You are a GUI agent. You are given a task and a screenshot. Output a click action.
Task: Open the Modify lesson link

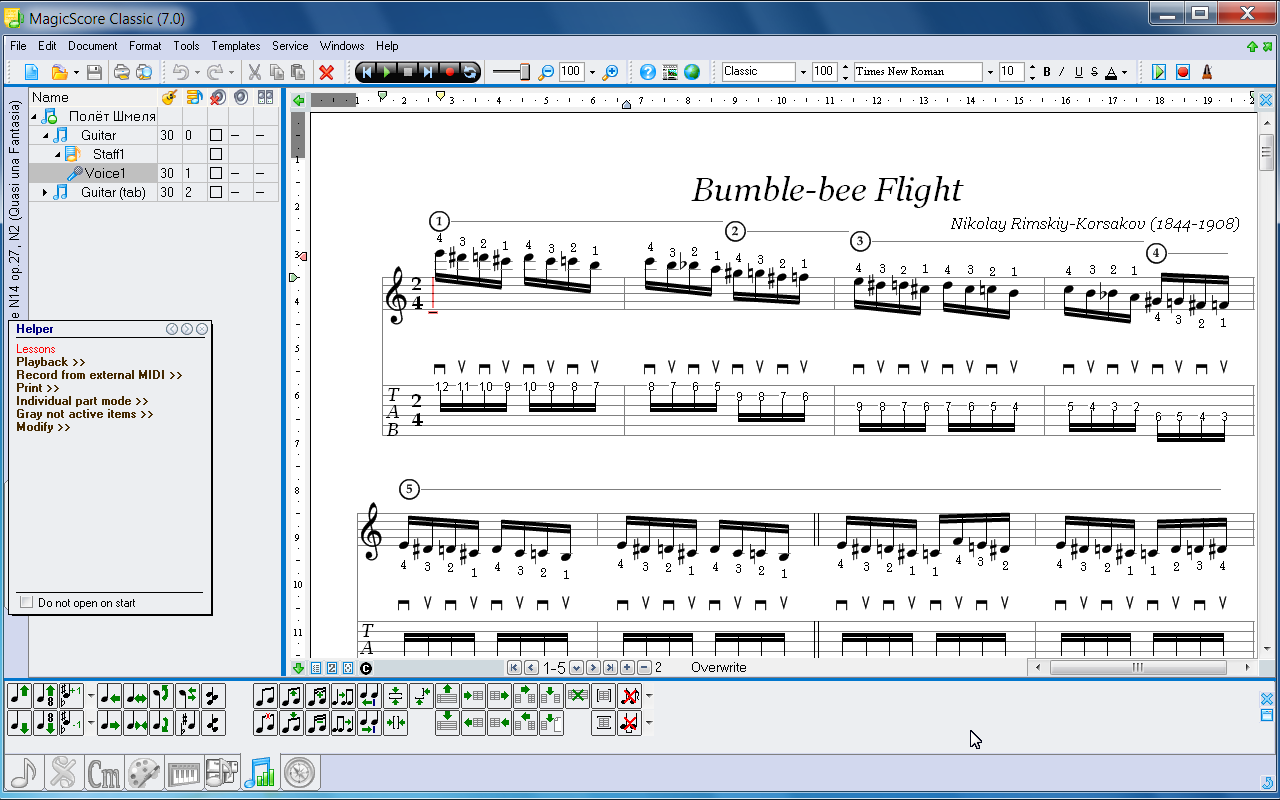43,427
